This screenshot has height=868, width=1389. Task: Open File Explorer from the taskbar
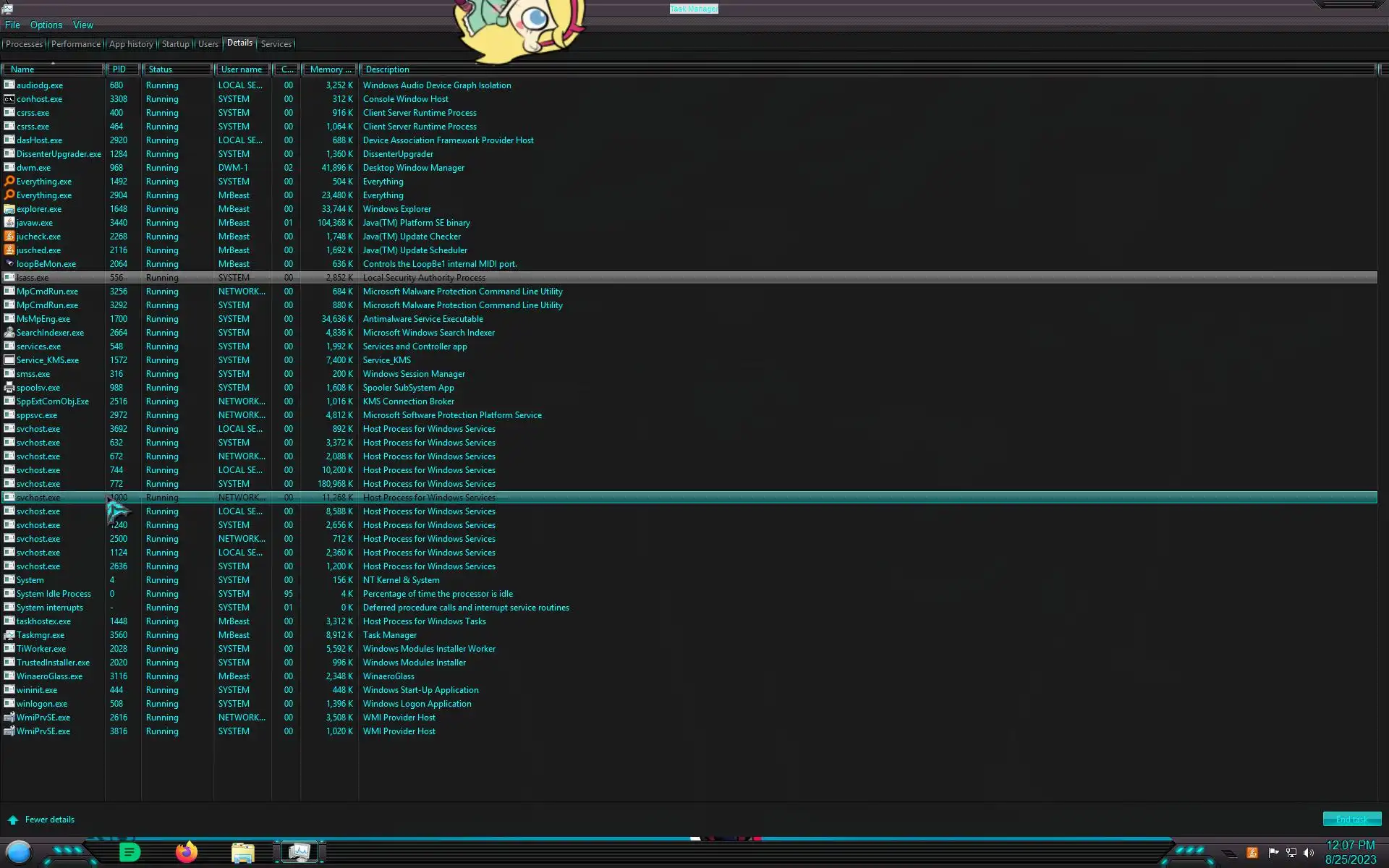tap(242, 853)
